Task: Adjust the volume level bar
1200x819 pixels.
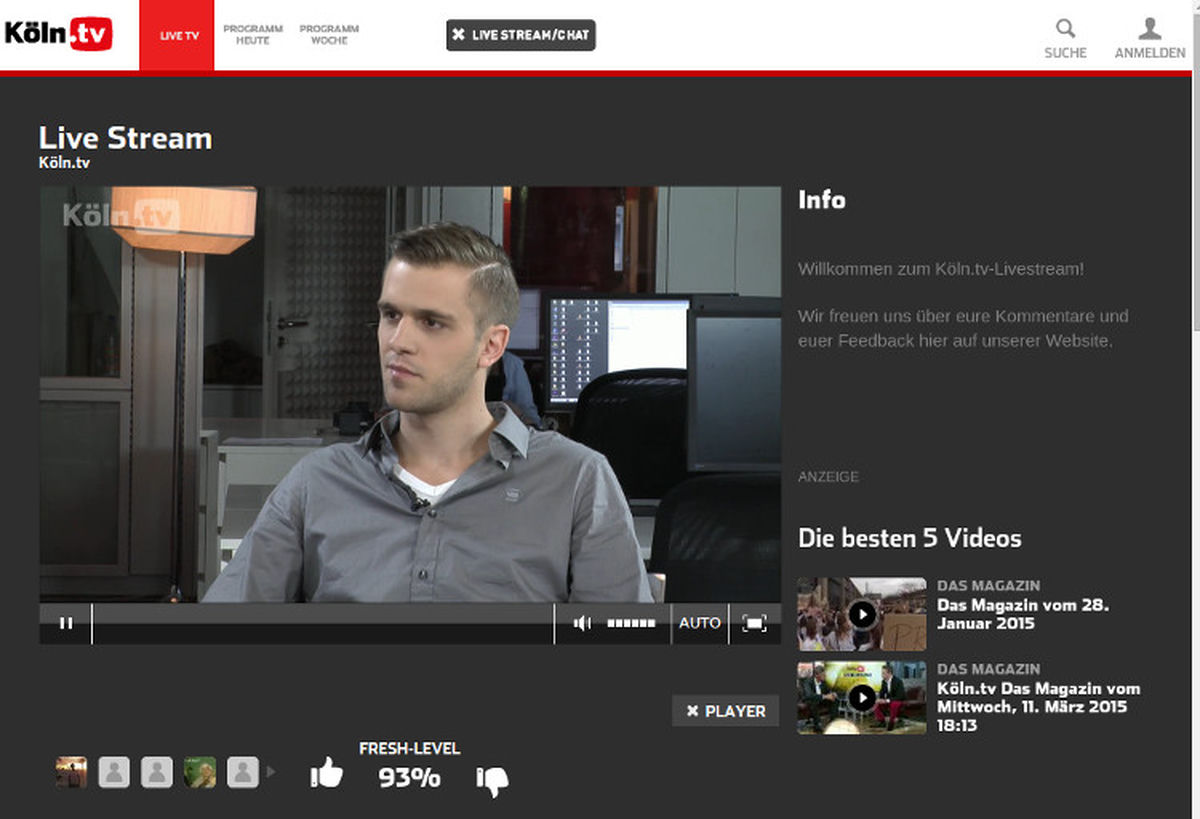Action: pos(632,622)
